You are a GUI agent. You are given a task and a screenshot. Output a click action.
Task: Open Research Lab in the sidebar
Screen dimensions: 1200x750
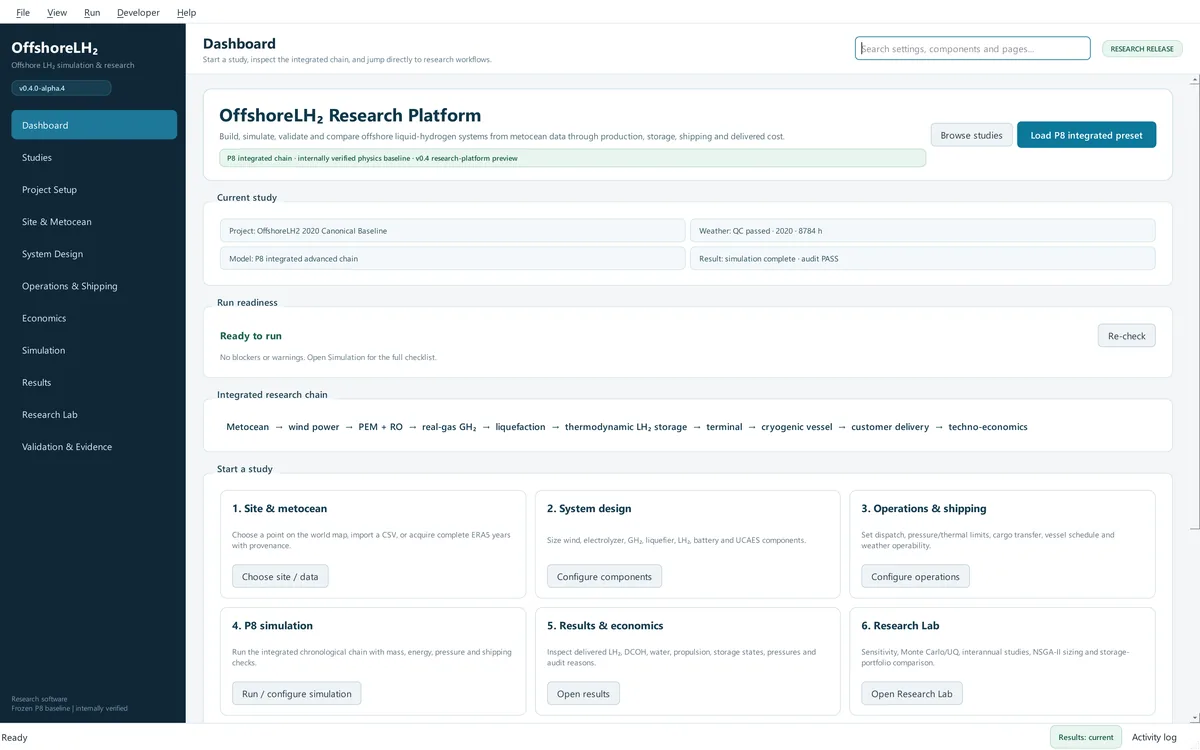click(94, 414)
